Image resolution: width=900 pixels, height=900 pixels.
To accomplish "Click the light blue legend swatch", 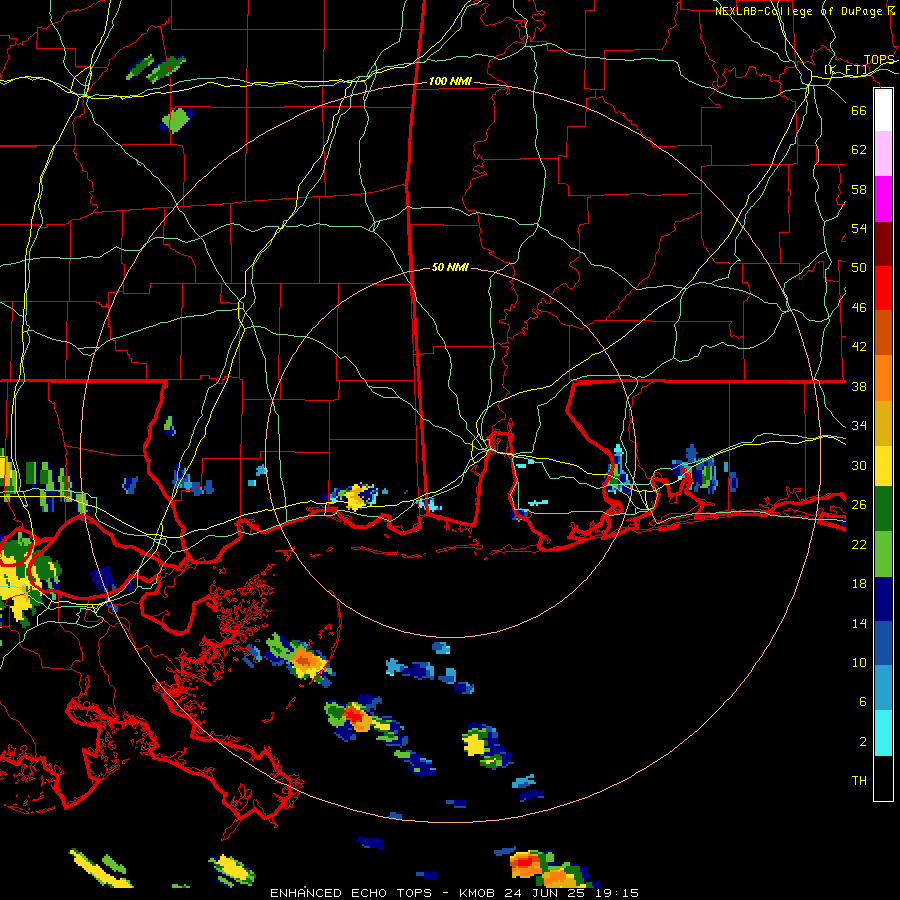I will 883,688.
